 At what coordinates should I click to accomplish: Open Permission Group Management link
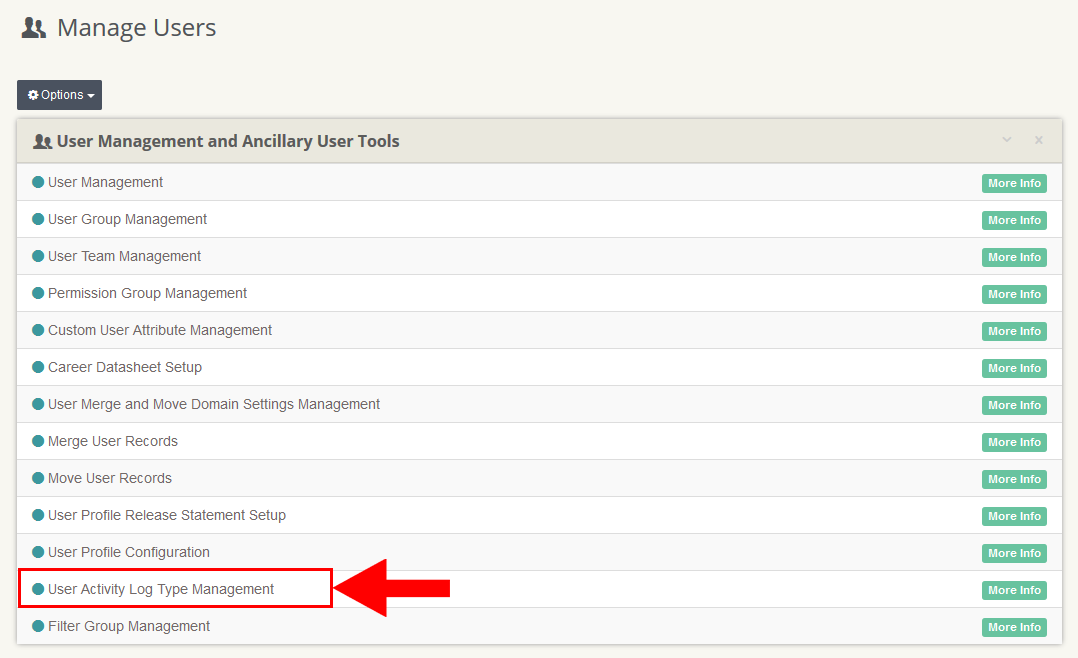pyautogui.click(x=147, y=293)
